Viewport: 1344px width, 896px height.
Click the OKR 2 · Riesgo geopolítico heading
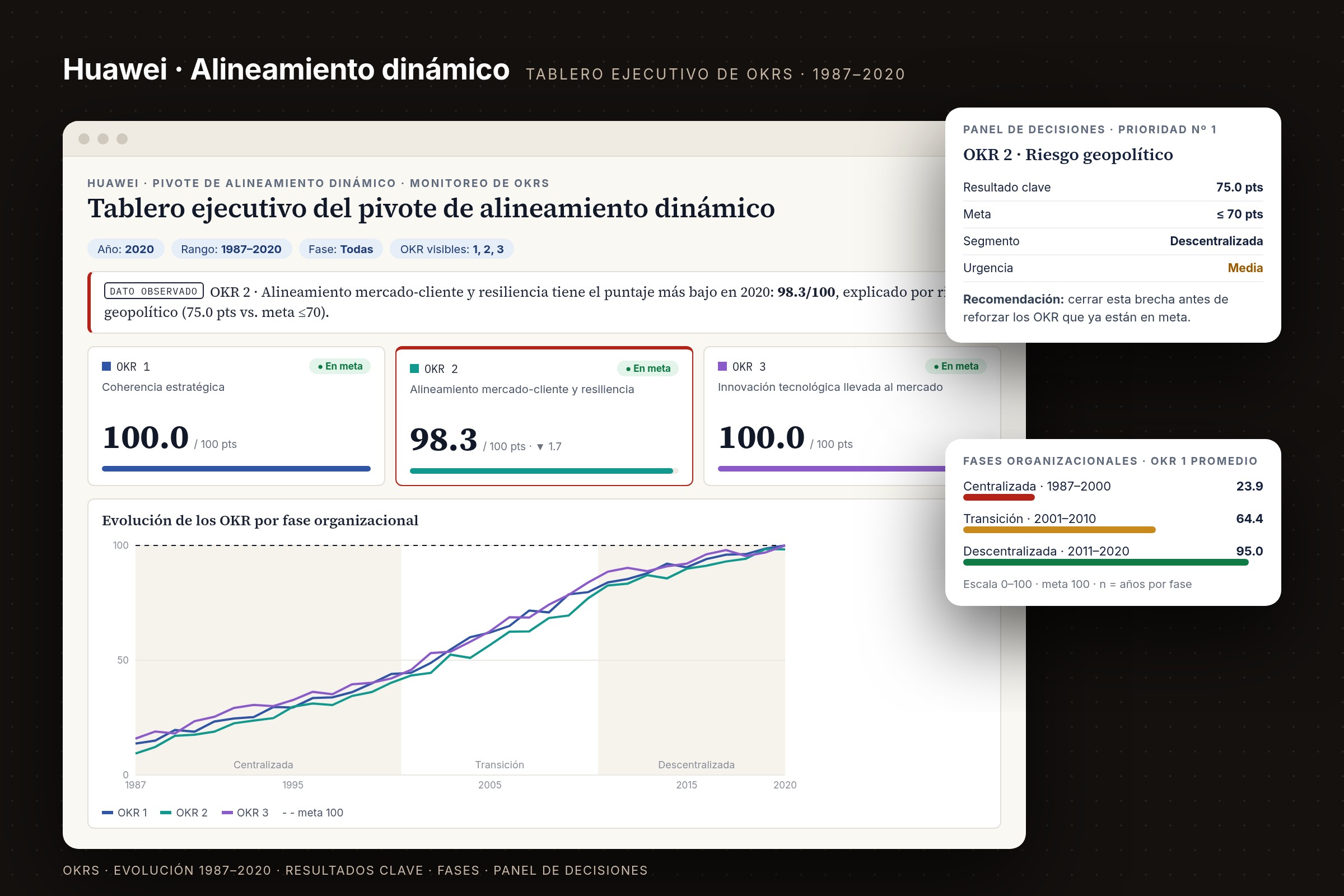tap(1067, 155)
